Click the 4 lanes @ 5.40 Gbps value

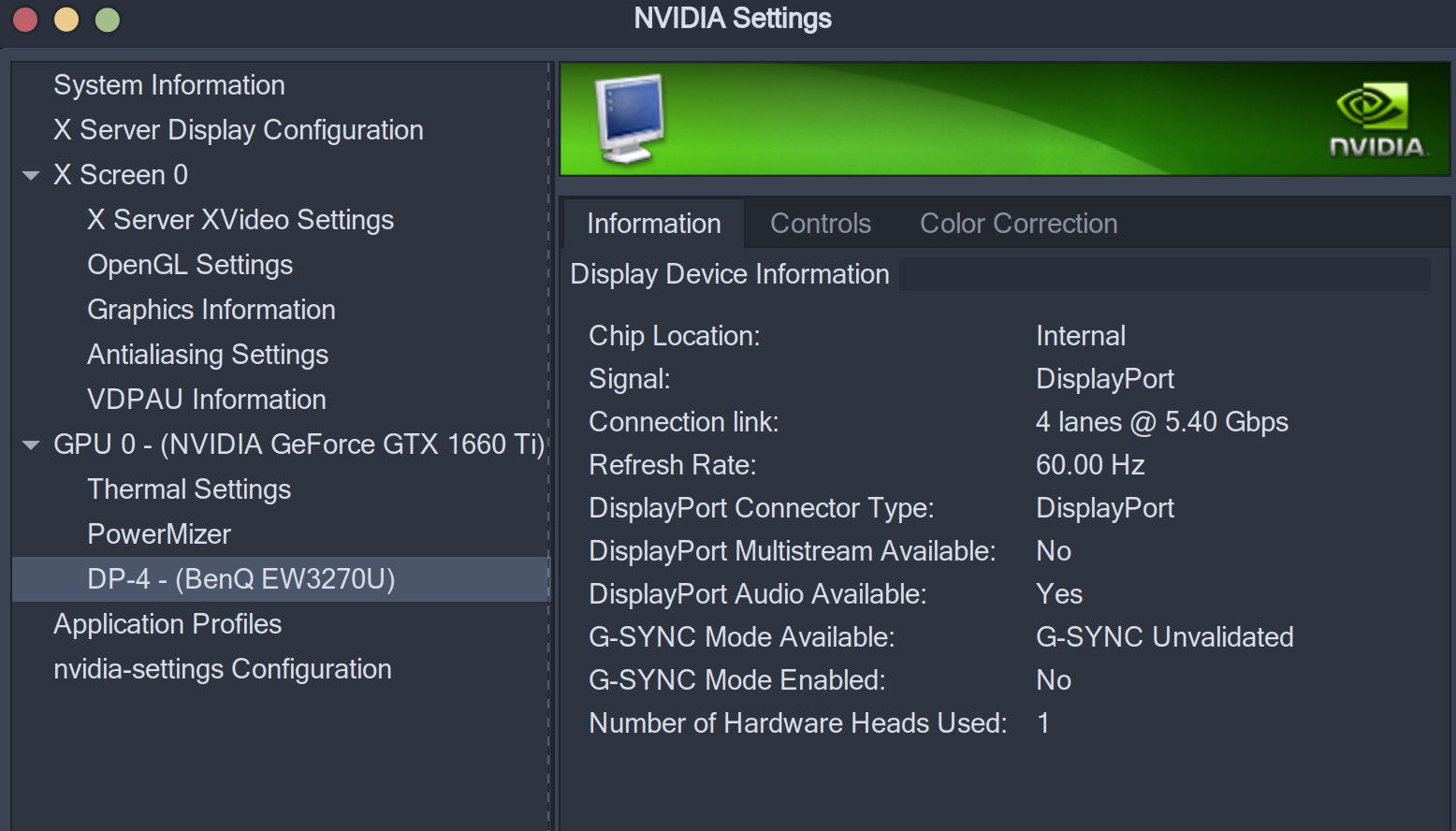1162,422
